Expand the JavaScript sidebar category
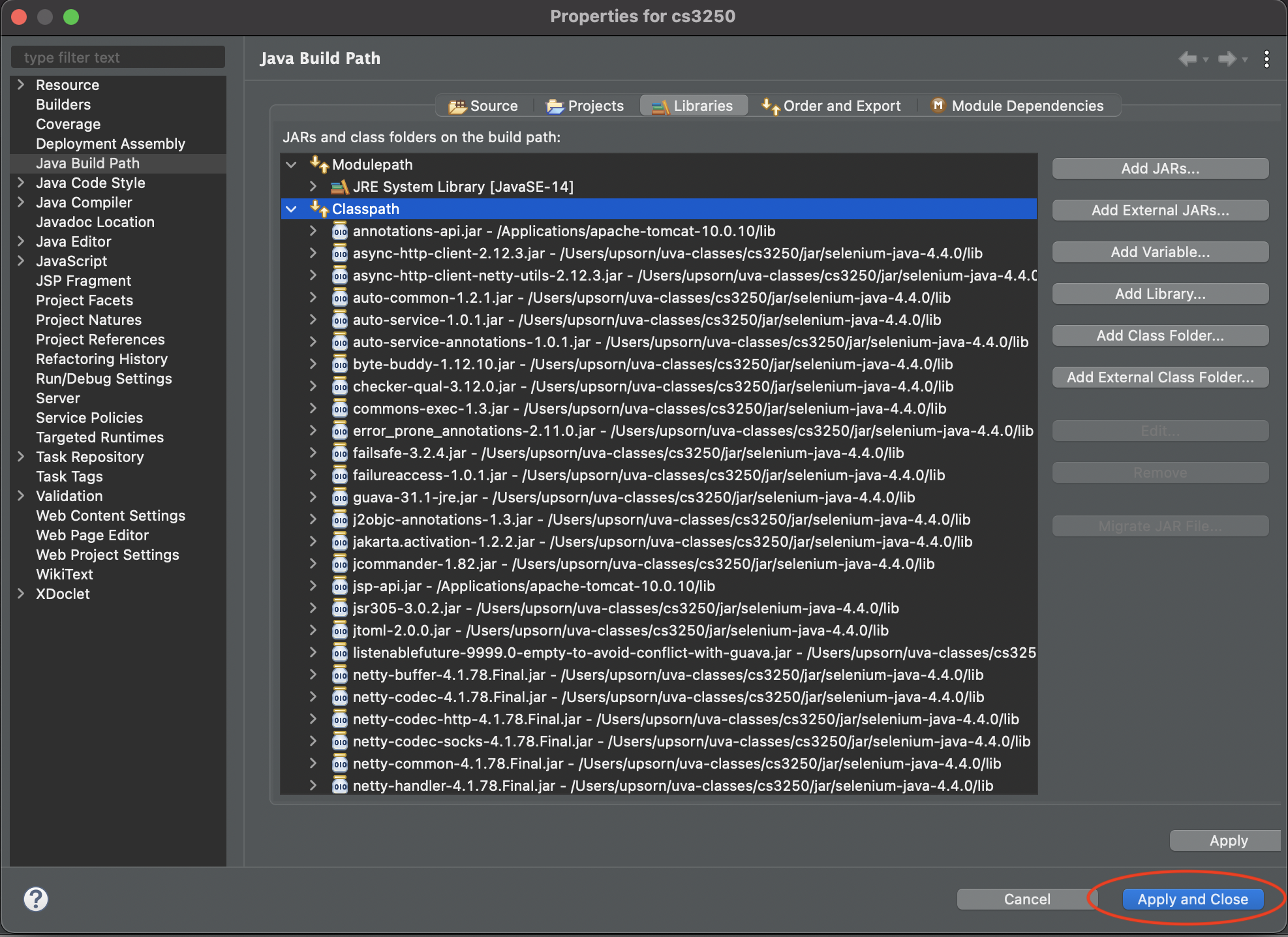Viewport: 1288px width, 937px height. [x=21, y=261]
